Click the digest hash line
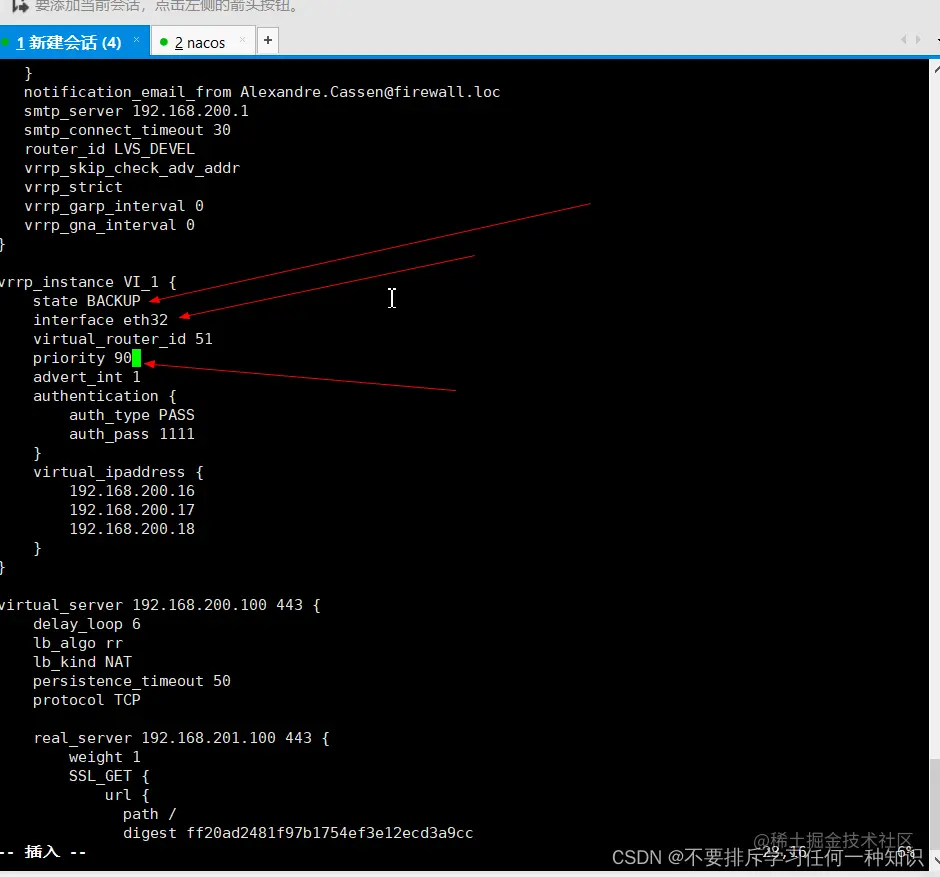Viewport: 940px width, 877px height. (298, 833)
